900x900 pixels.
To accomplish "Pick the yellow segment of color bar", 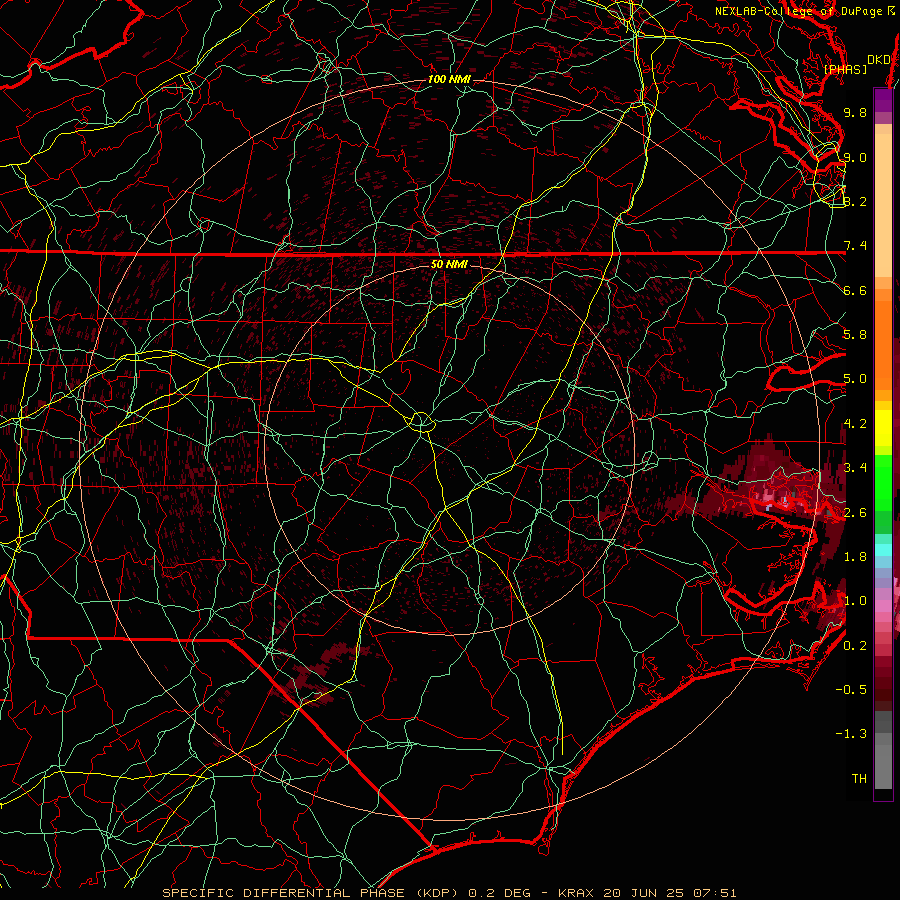I will (883, 428).
